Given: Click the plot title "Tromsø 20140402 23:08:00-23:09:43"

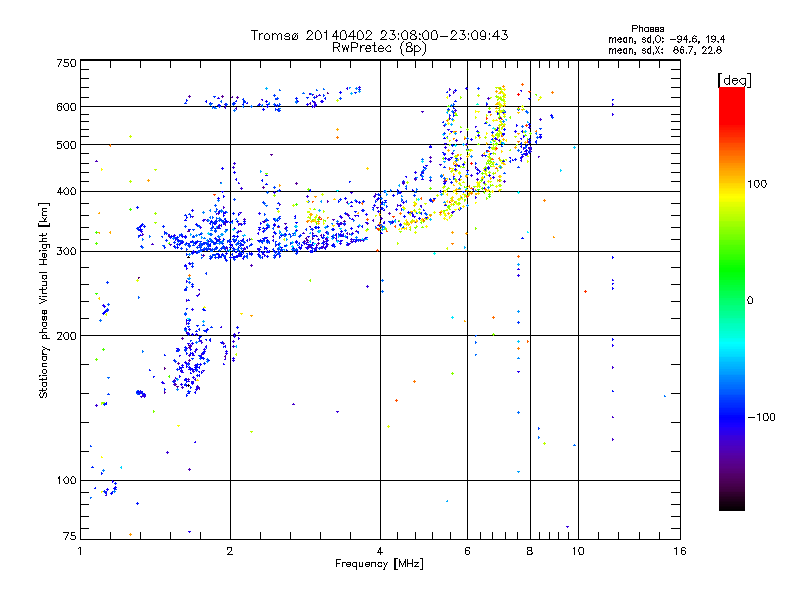Looking at the screenshot, I should click(379, 35).
